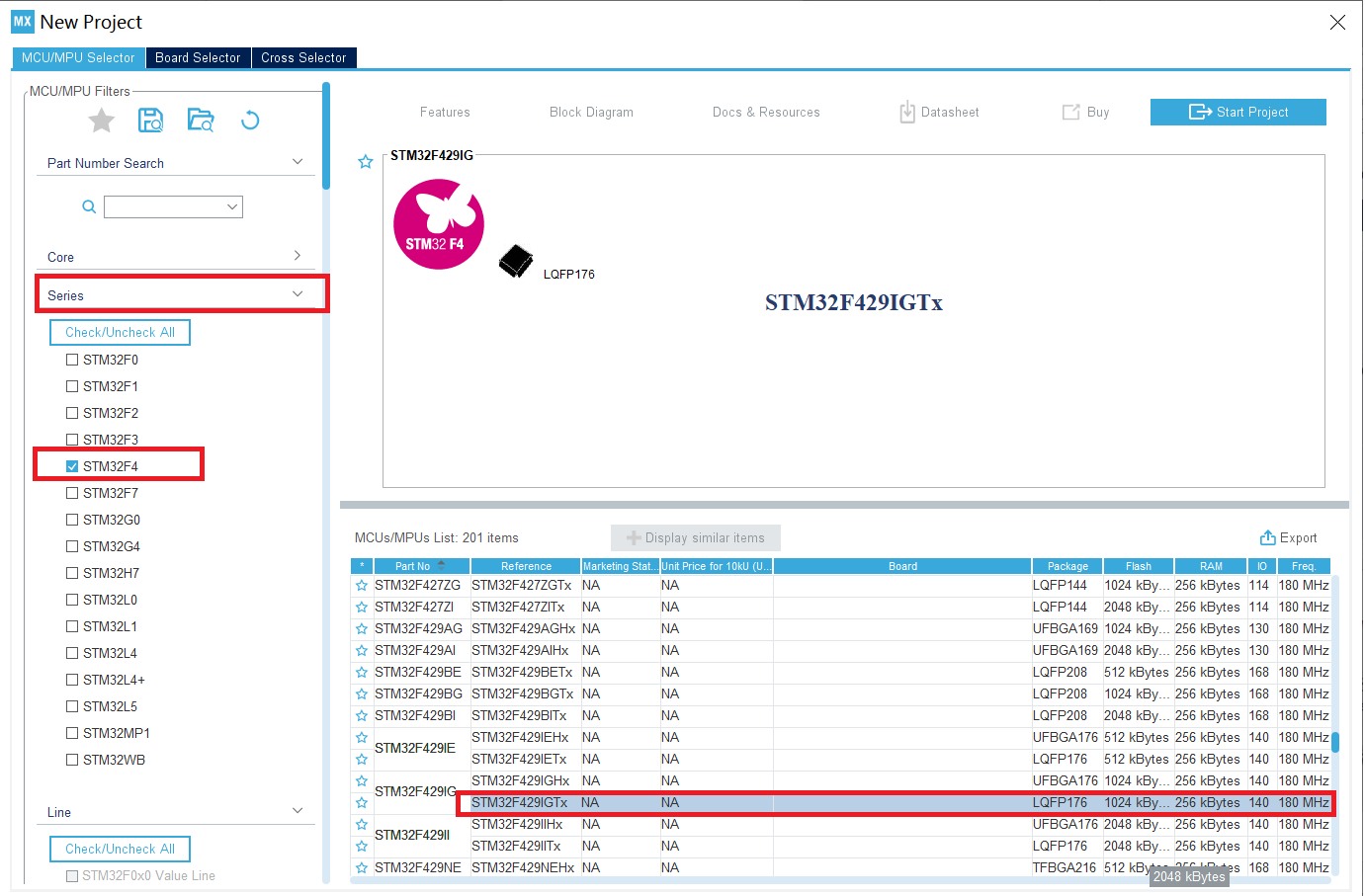Check the STM32F0 series checkbox
The image size is (1365, 896).
[72, 360]
